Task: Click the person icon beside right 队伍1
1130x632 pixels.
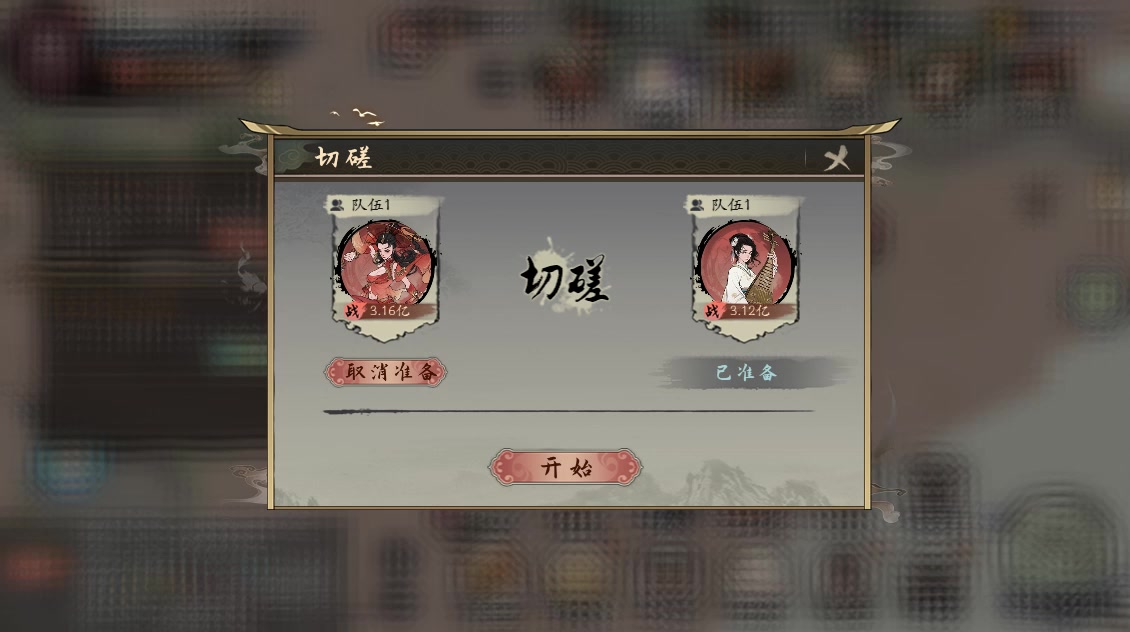Action: point(697,205)
